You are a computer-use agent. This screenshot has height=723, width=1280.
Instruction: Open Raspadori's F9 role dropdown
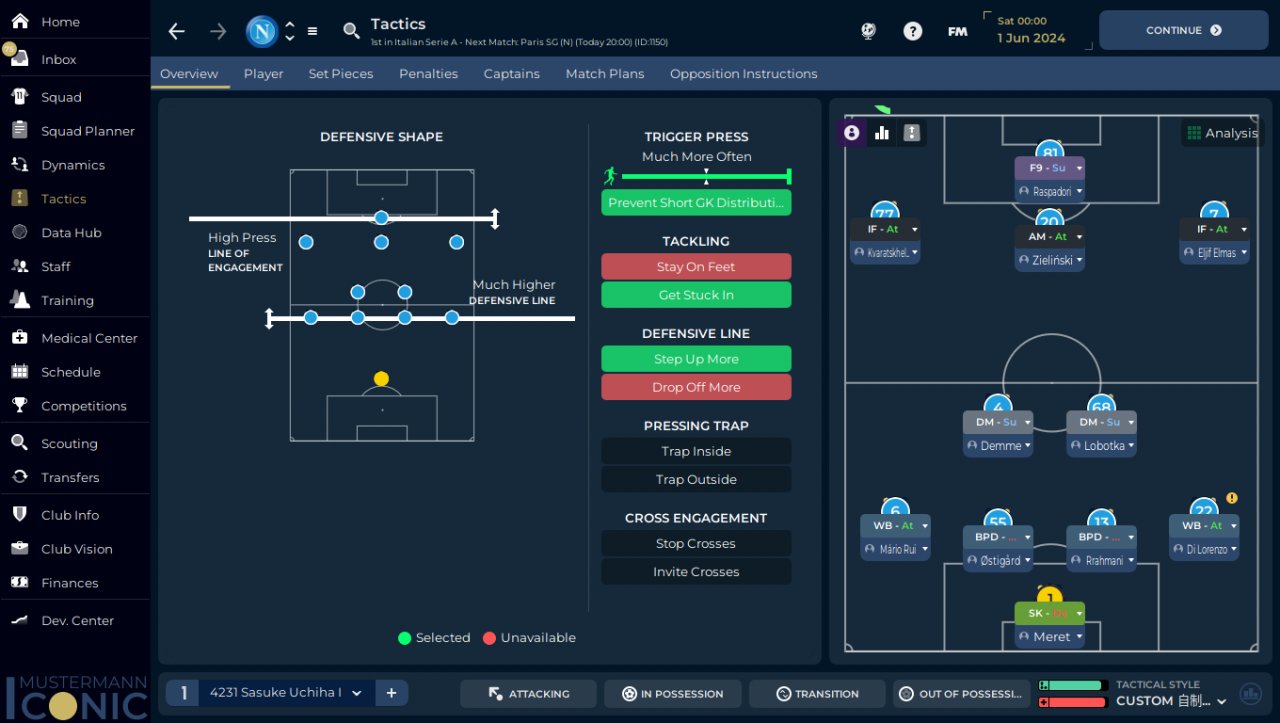1079,168
